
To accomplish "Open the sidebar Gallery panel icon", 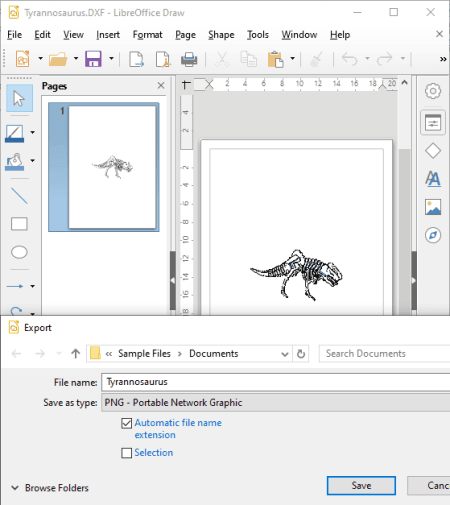I will pyautogui.click(x=433, y=207).
